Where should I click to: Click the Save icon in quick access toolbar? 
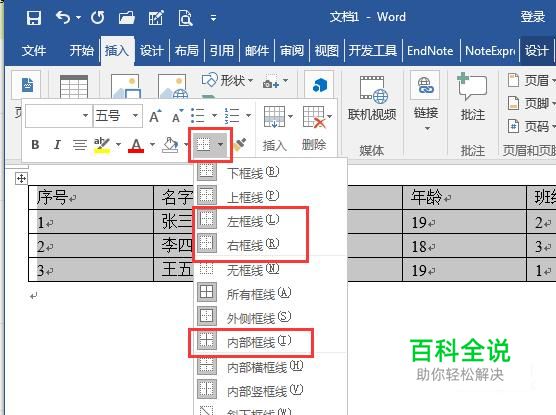tap(34, 17)
